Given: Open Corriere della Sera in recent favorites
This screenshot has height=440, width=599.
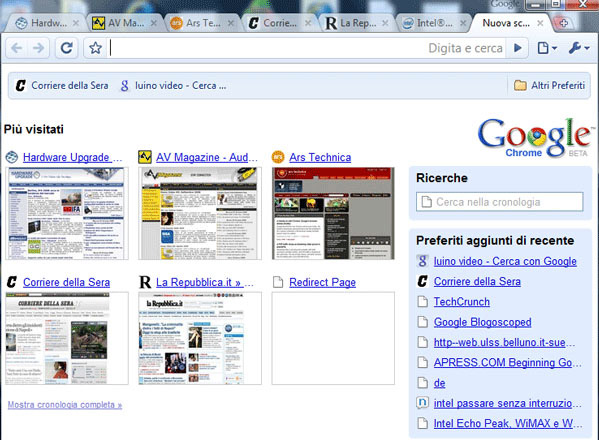Looking at the screenshot, I should tap(477, 281).
